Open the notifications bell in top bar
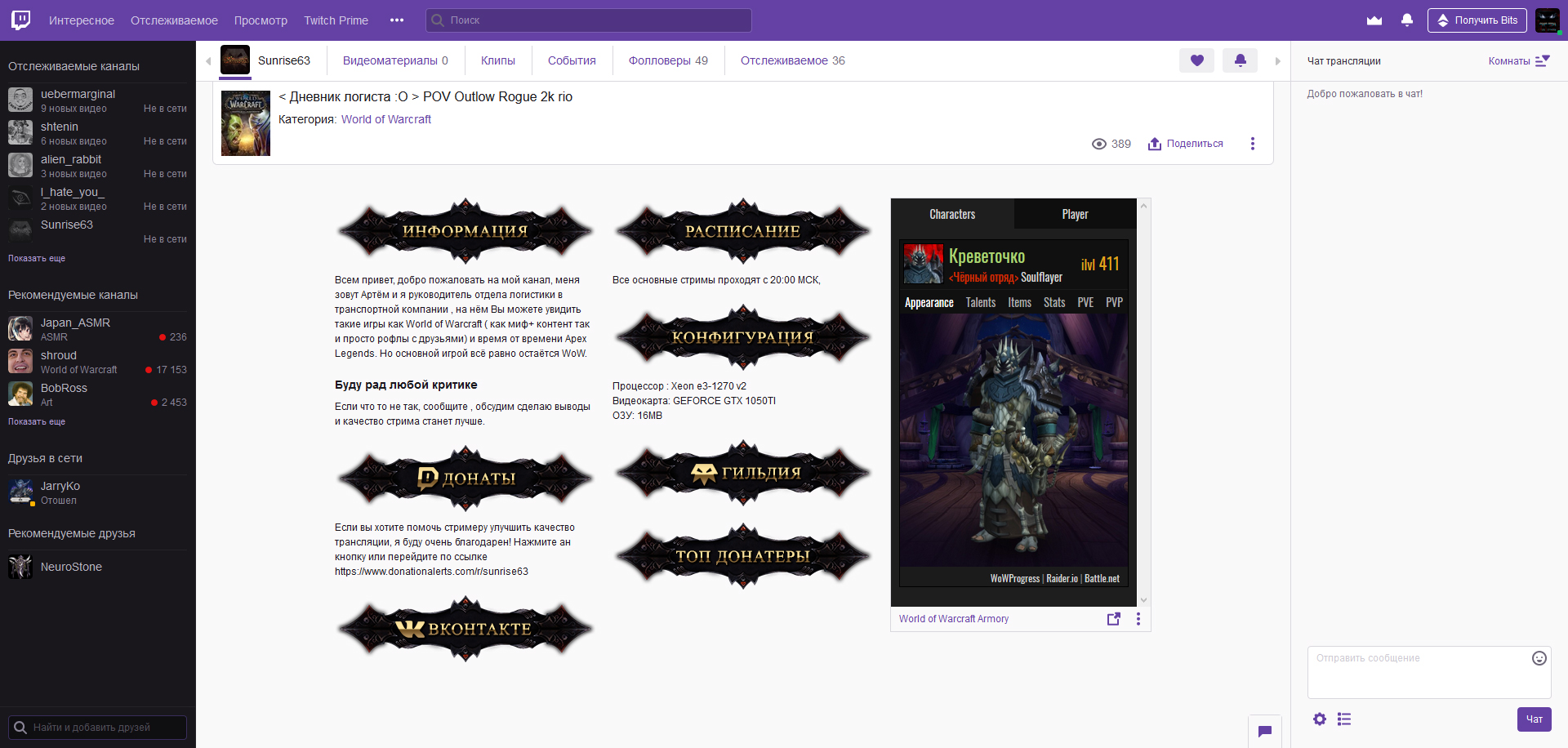 point(1406,20)
